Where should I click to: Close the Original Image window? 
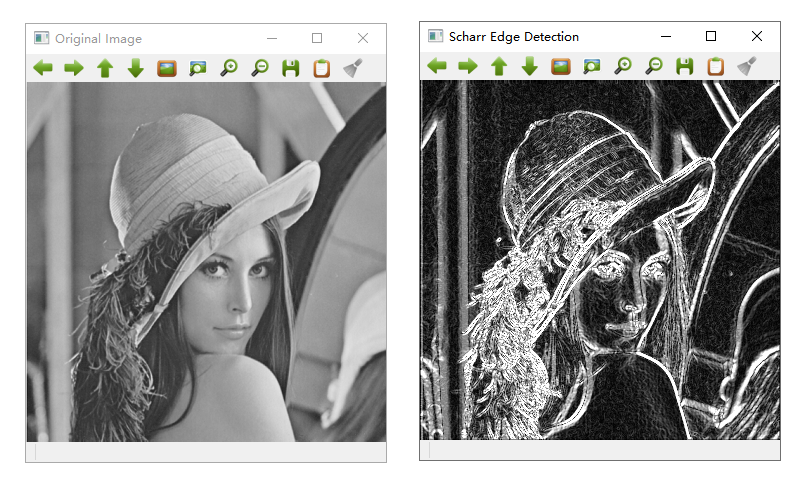tap(363, 38)
